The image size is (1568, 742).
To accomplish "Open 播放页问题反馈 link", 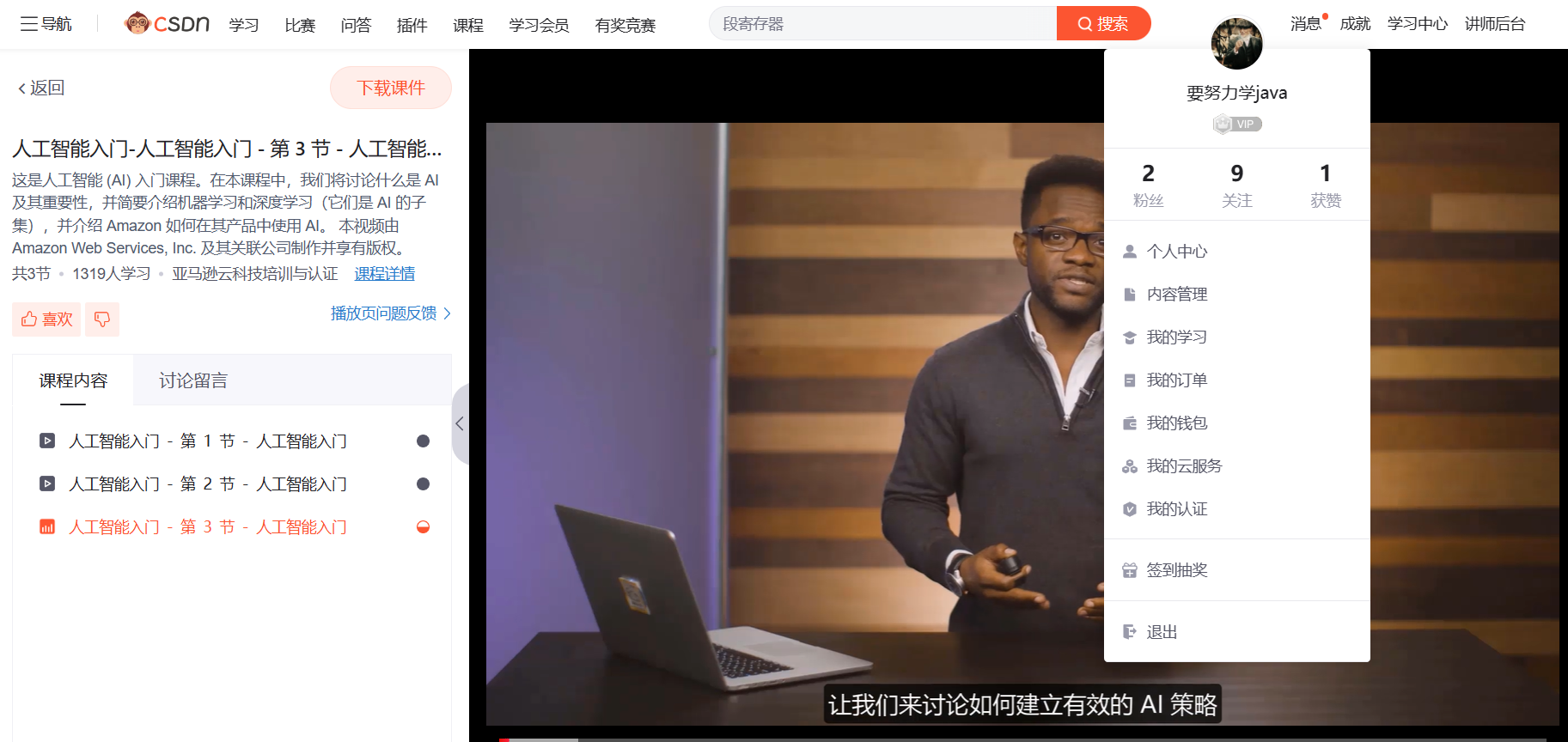I will pos(391,313).
